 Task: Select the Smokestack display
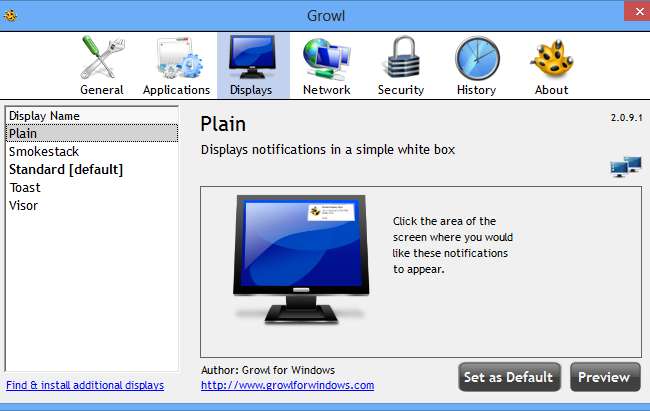(92, 151)
